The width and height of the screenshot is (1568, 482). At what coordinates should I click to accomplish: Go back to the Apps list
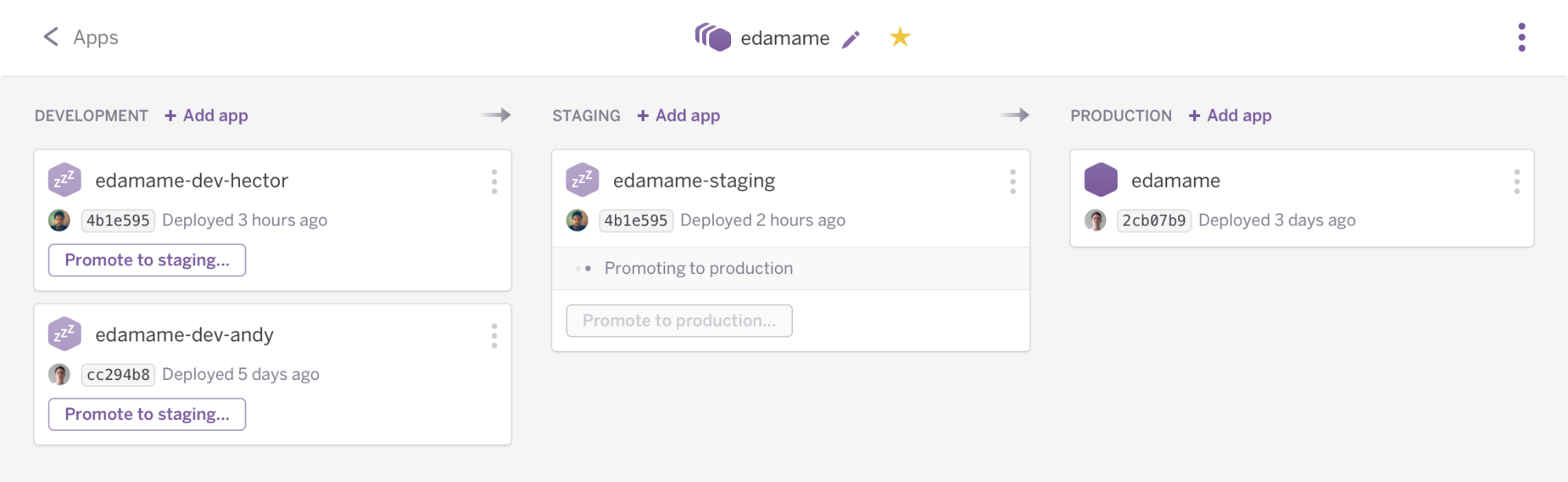[x=81, y=37]
